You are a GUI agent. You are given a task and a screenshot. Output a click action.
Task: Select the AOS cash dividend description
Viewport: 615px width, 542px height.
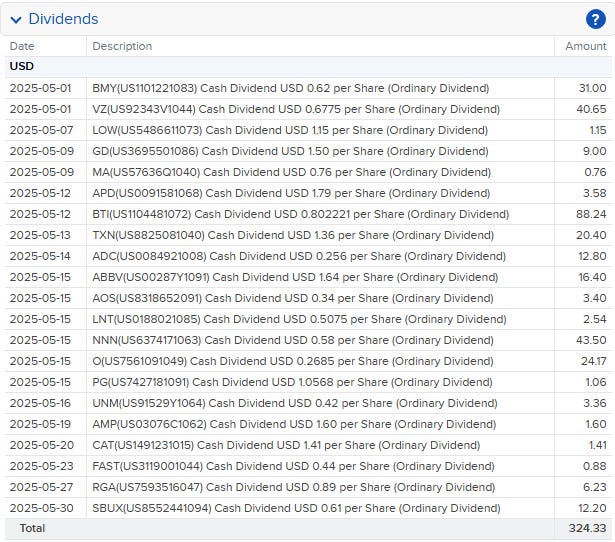coord(293,298)
